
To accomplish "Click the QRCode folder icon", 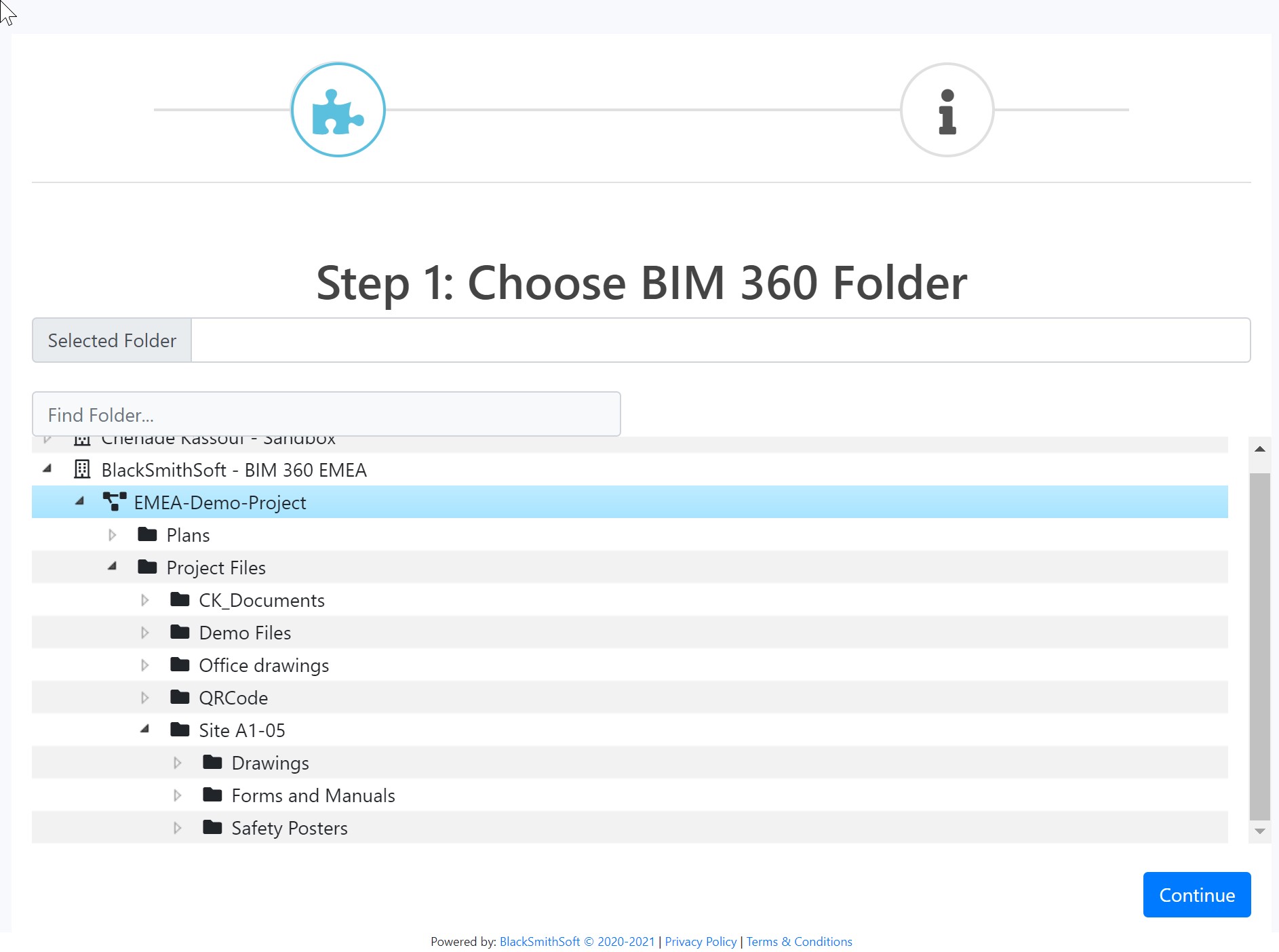I will [x=180, y=697].
